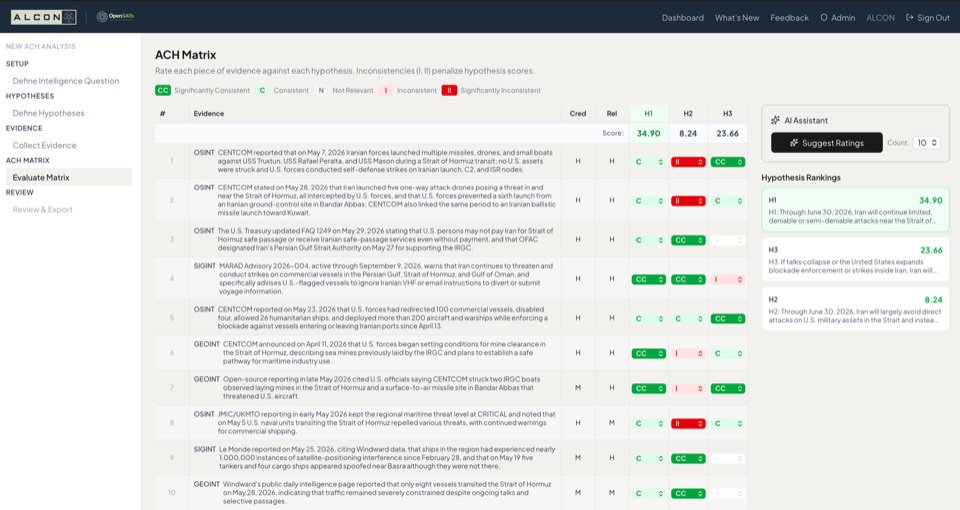Select the H3 hypothesis ranking card
The width and height of the screenshot is (960, 510).
point(855,259)
